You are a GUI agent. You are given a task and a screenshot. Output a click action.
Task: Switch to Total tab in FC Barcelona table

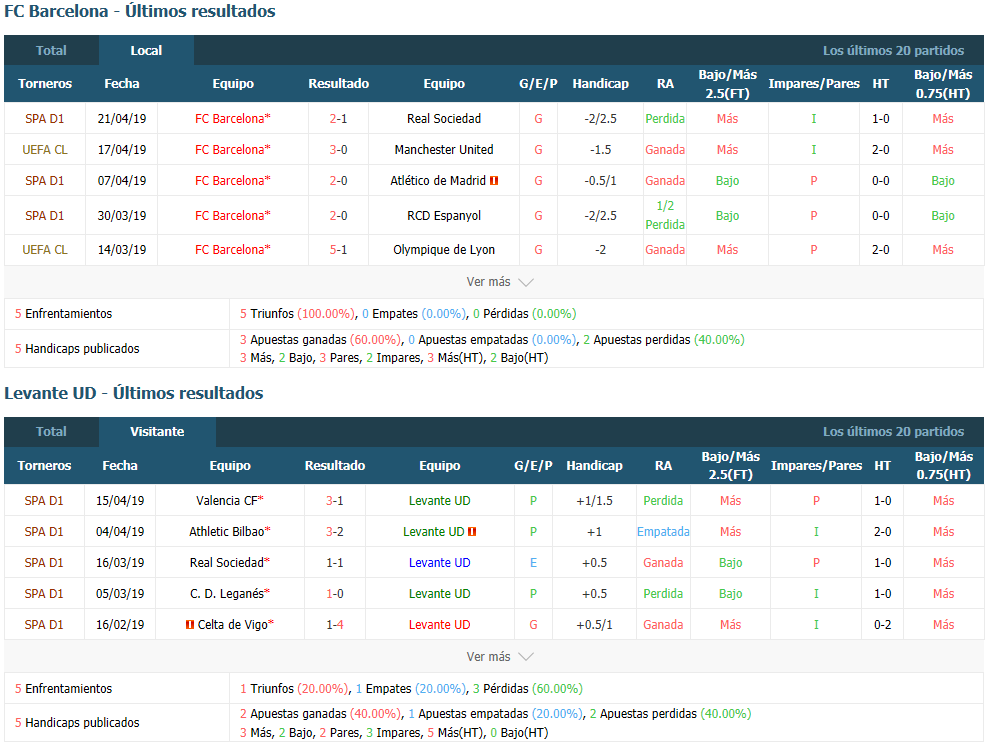51,50
